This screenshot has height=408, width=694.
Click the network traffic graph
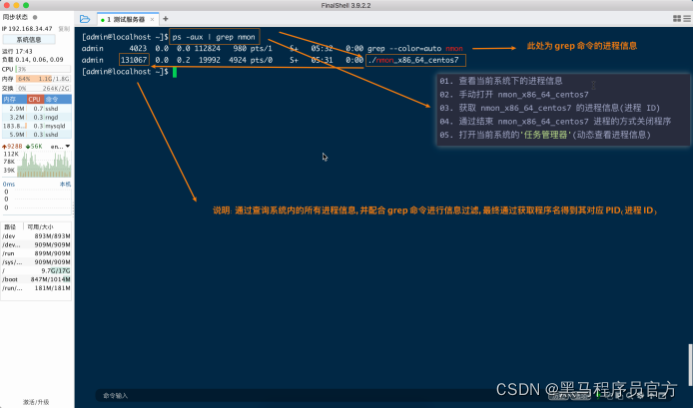44,164
